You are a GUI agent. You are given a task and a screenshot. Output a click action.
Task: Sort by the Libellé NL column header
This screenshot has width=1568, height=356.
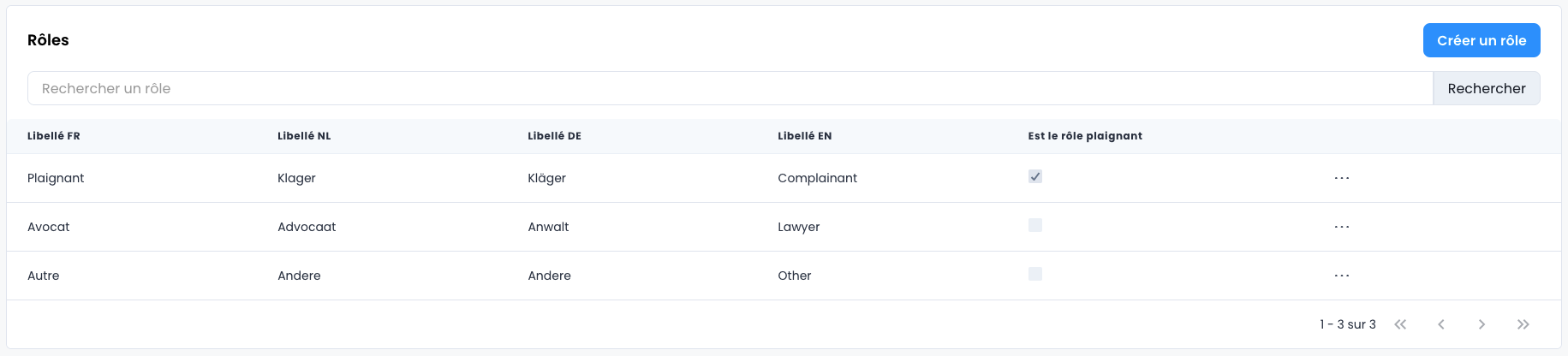tap(304, 136)
